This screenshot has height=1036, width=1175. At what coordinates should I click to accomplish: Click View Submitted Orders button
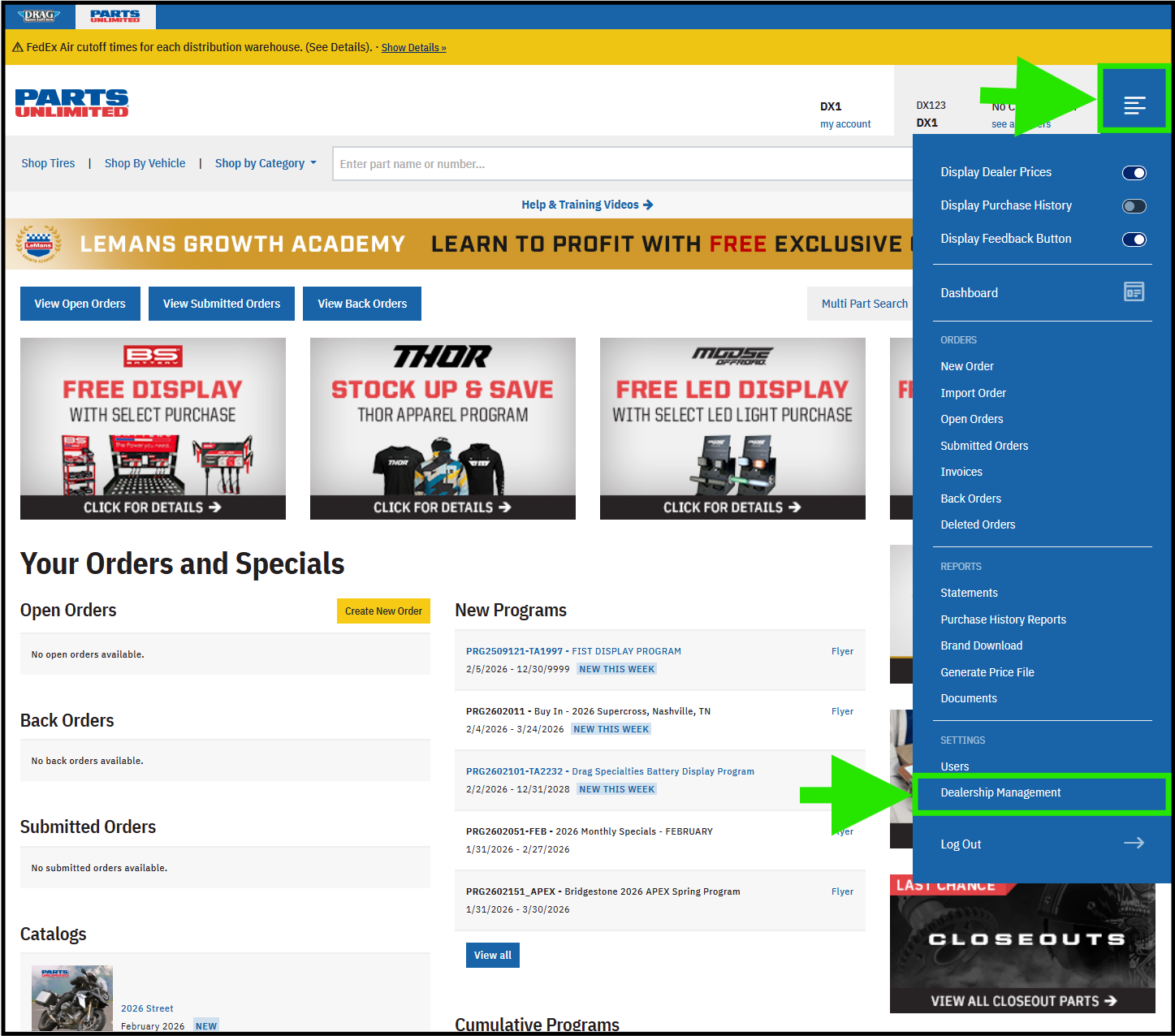tap(222, 304)
